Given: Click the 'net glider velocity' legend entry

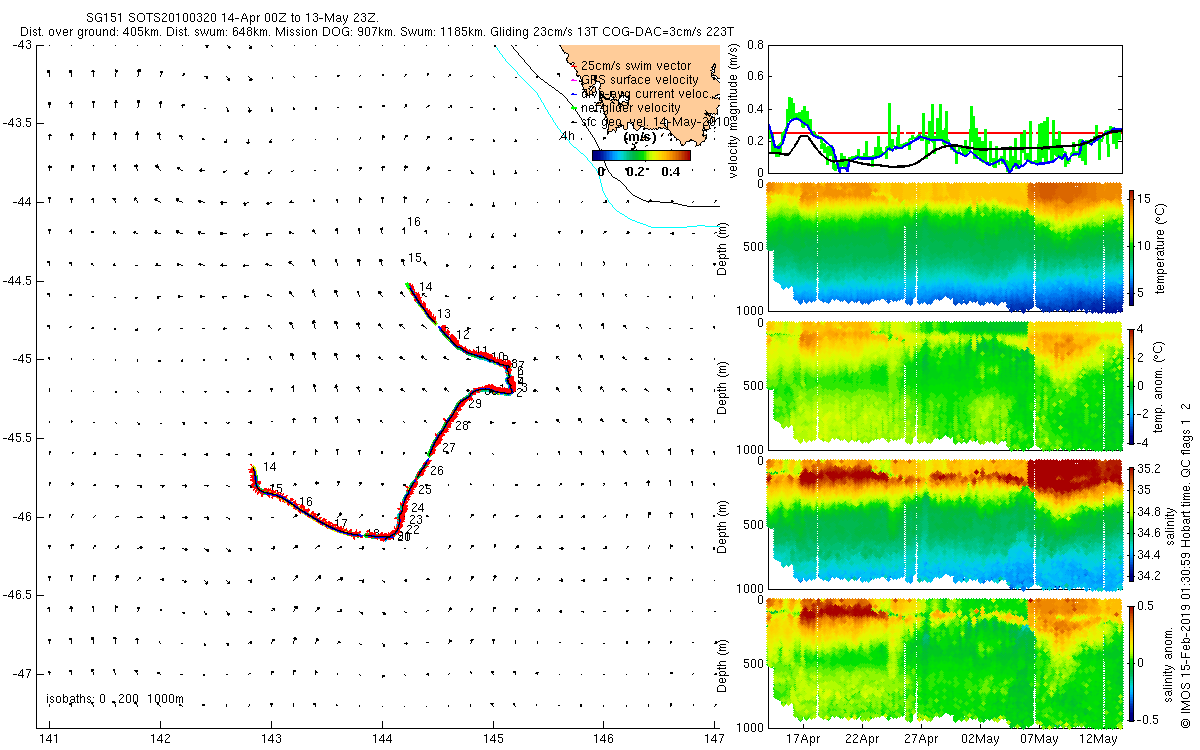Looking at the screenshot, I should [631, 108].
